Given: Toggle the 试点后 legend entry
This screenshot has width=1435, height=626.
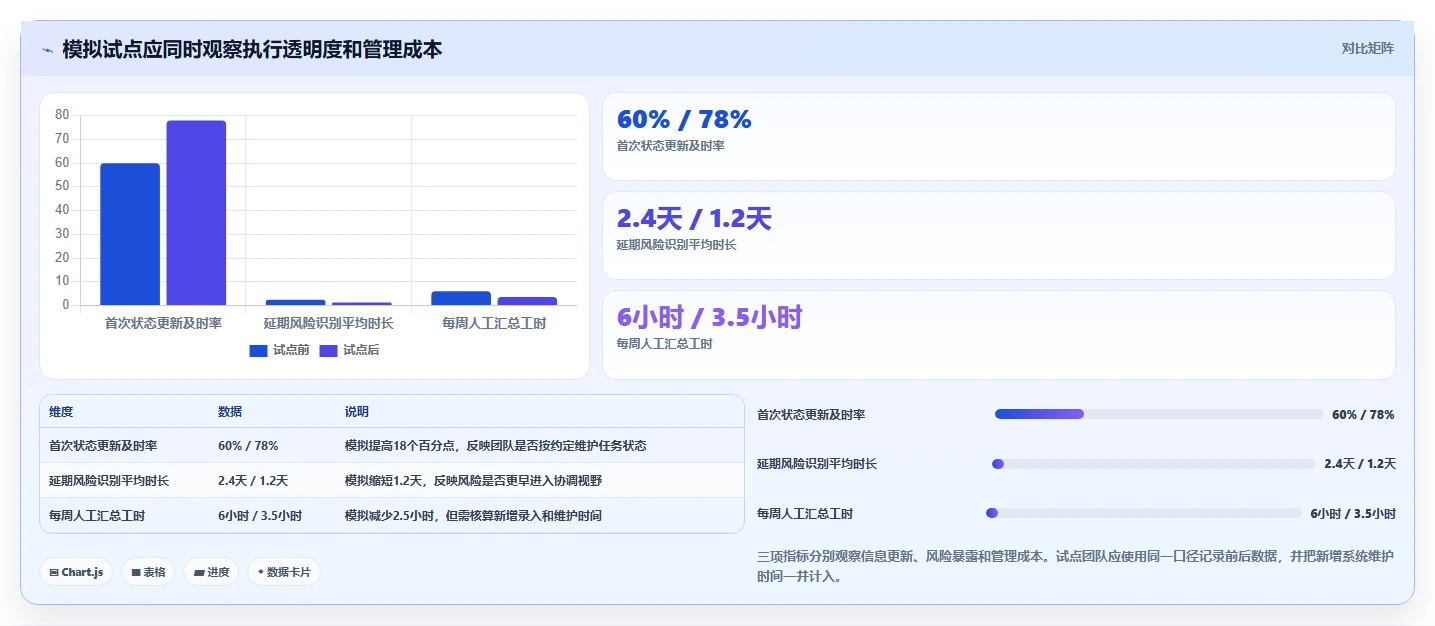Looking at the screenshot, I should point(349,350).
